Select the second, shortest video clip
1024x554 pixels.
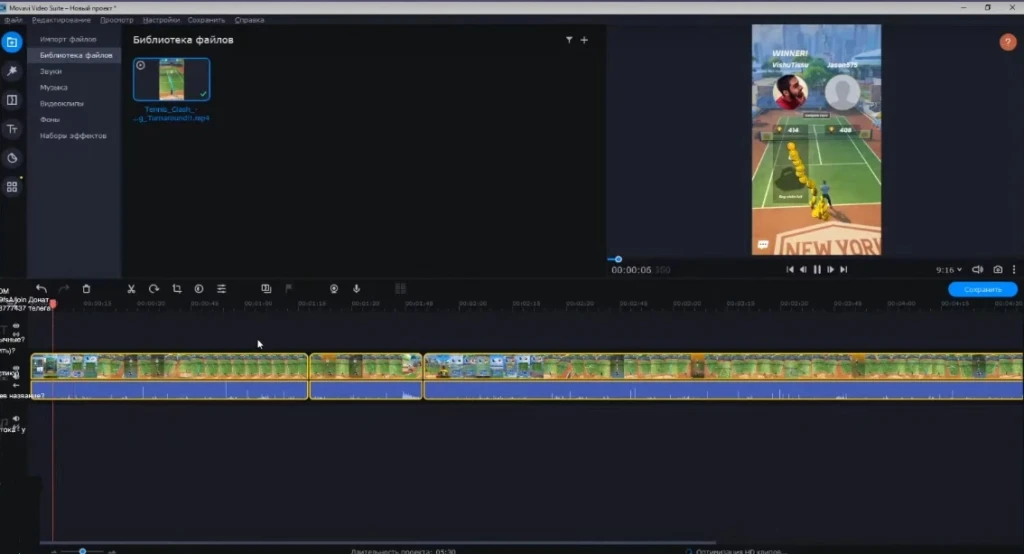tap(366, 367)
